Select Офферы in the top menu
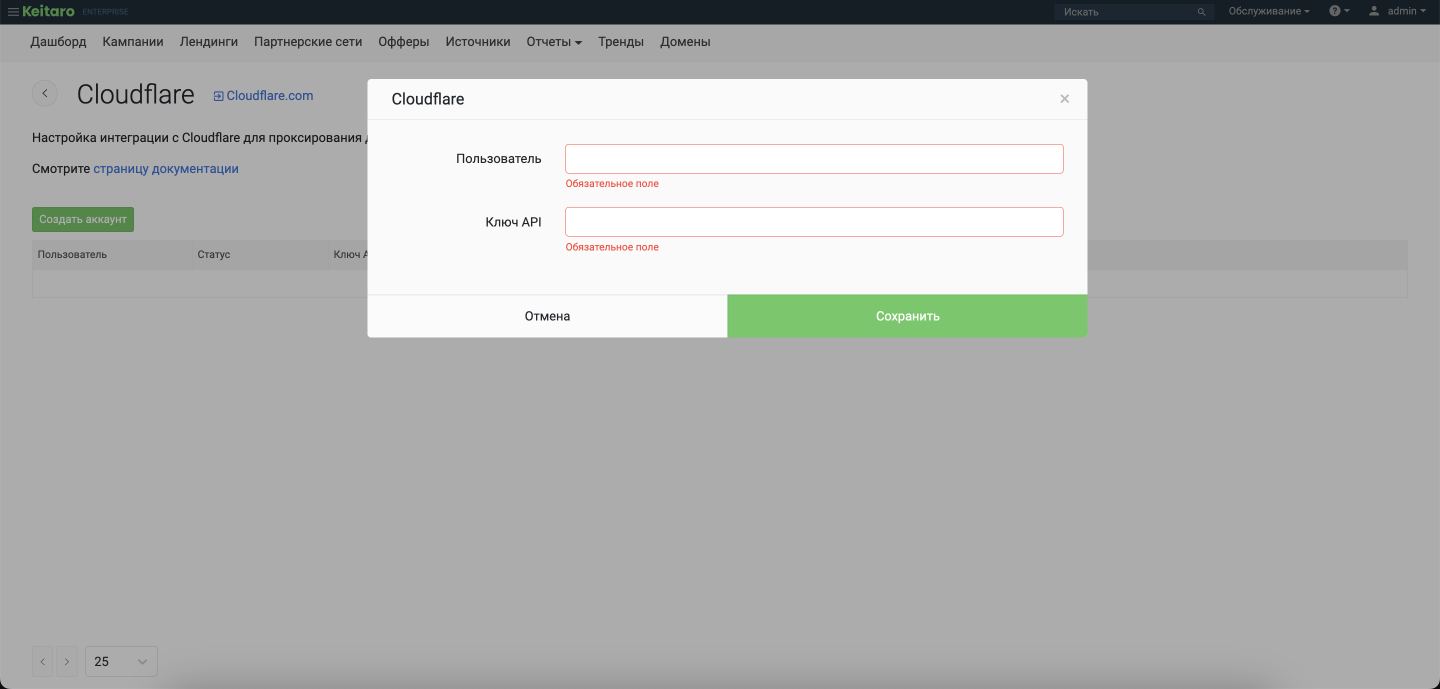The image size is (1440, 689). click(404, 42)
